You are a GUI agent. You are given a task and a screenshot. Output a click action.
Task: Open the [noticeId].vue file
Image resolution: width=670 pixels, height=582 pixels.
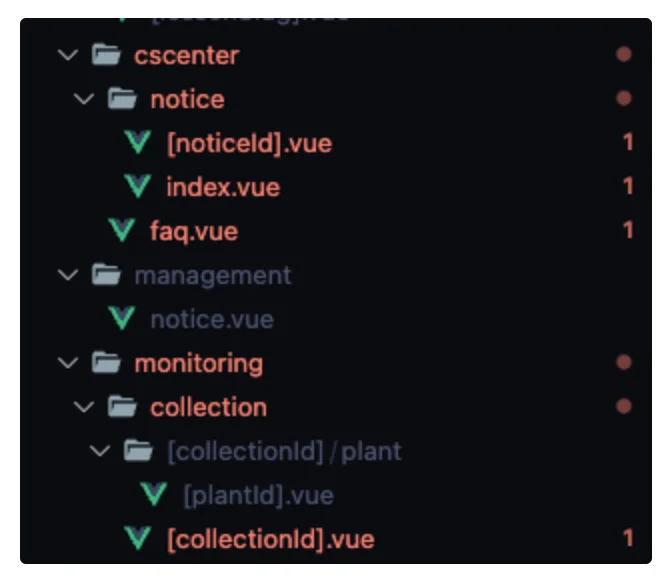249,143
